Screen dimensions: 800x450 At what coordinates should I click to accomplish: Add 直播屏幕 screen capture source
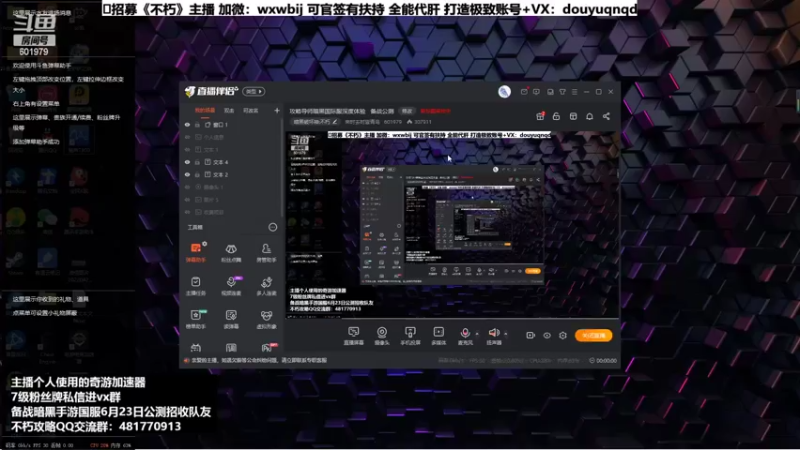pos(354,336)
